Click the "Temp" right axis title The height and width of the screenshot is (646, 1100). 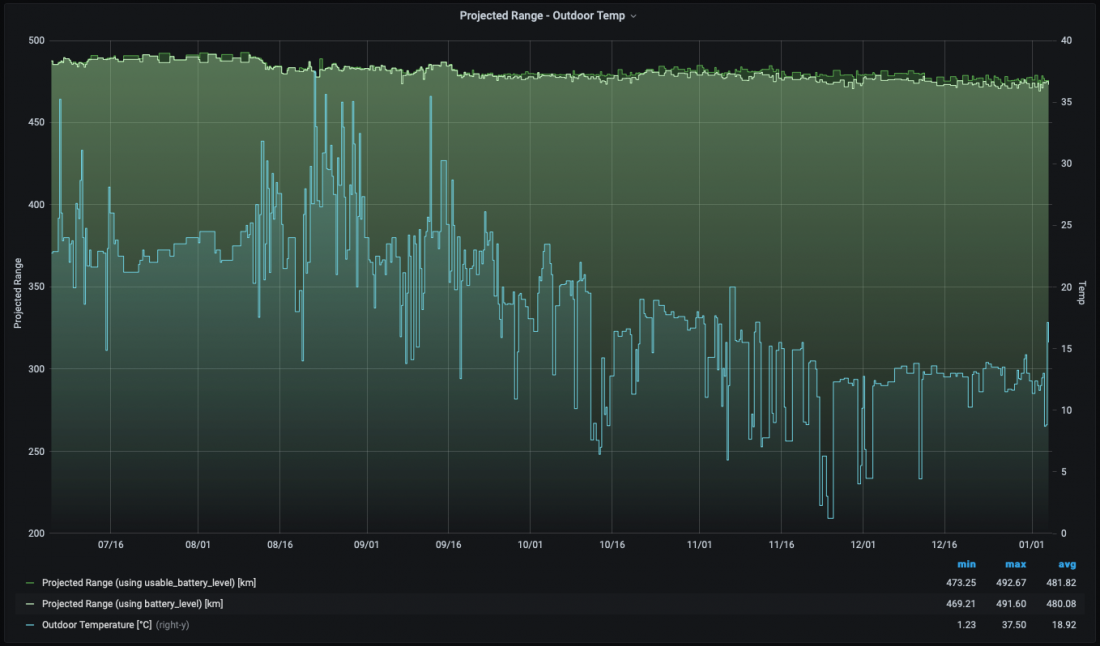(1081, 292)
